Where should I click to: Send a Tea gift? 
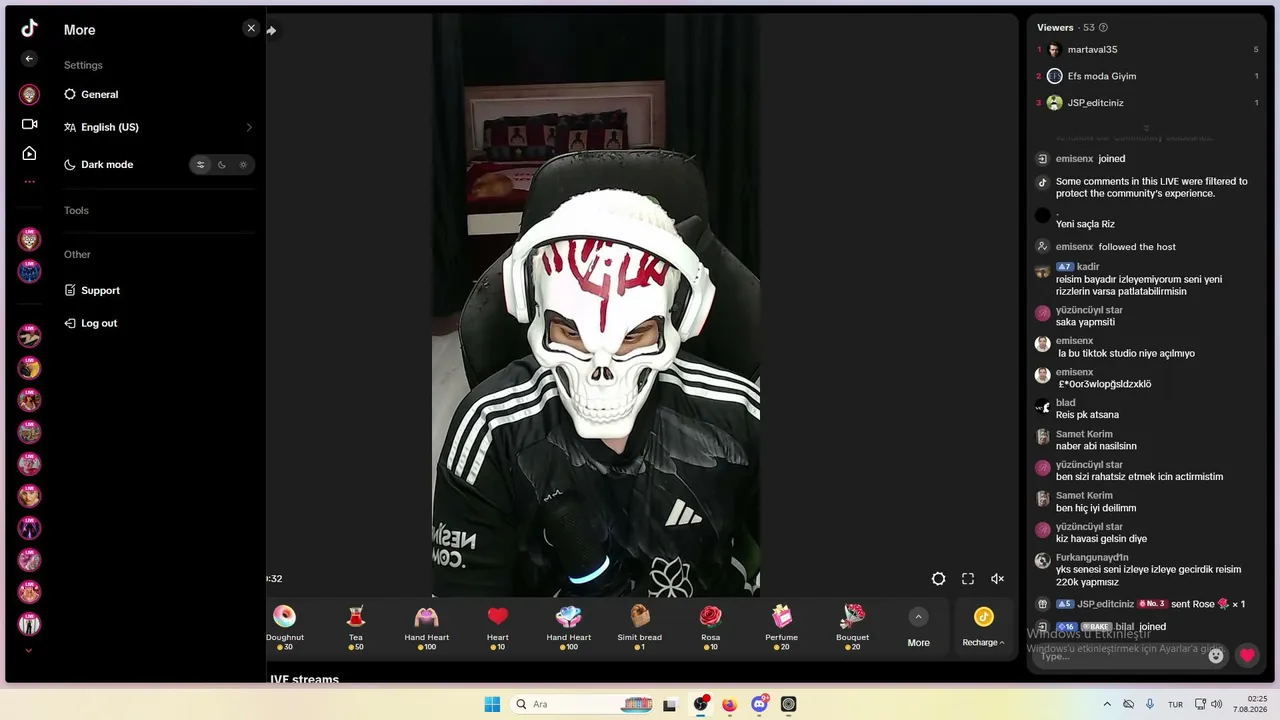(356, 627)
